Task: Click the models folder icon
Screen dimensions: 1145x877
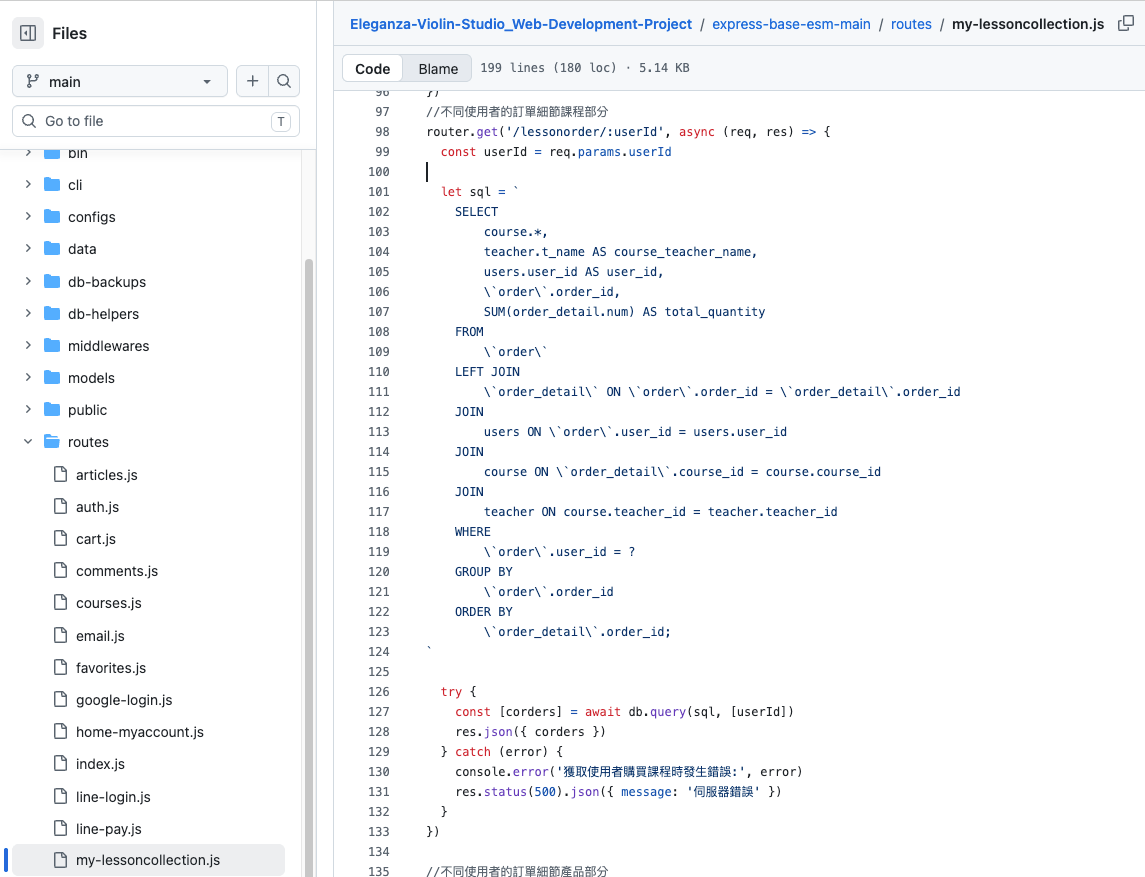Action: [52, 378]
